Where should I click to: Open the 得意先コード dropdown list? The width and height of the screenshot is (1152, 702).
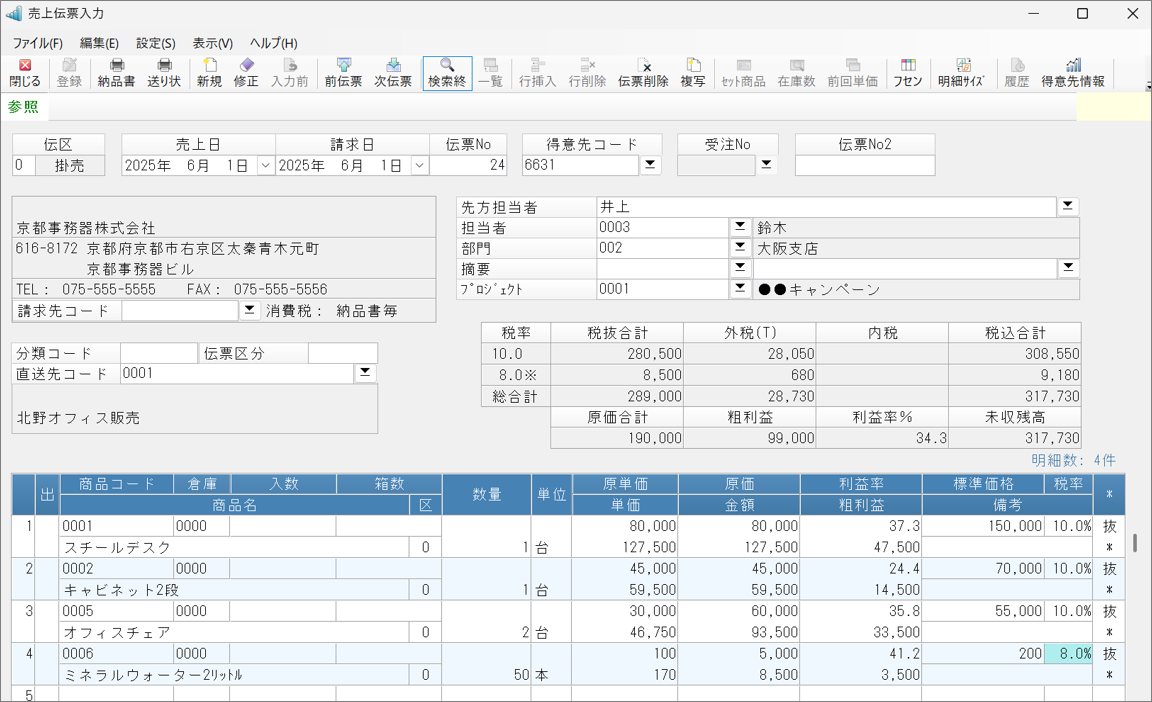(650, 163)
